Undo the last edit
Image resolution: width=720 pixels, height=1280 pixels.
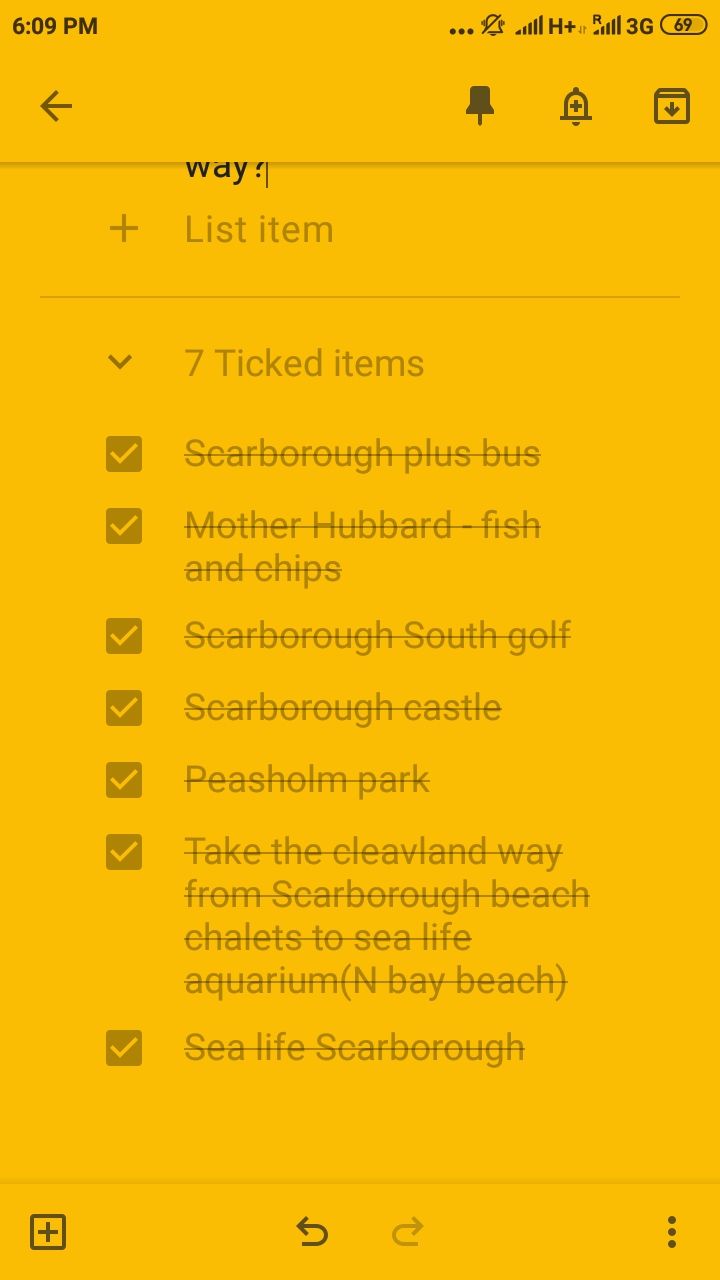point(312,1231)
